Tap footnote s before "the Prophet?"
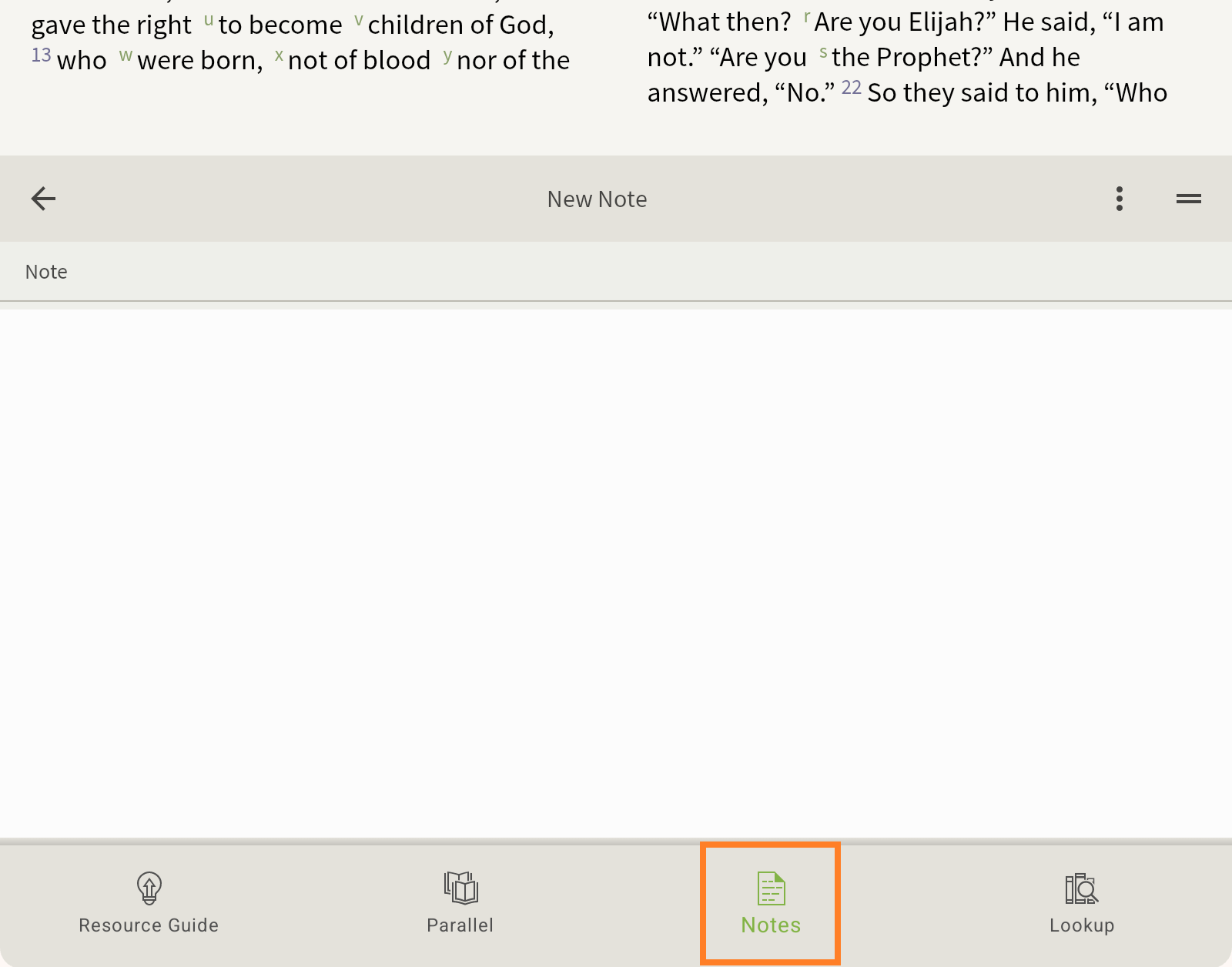 click(x=823, y=52)
